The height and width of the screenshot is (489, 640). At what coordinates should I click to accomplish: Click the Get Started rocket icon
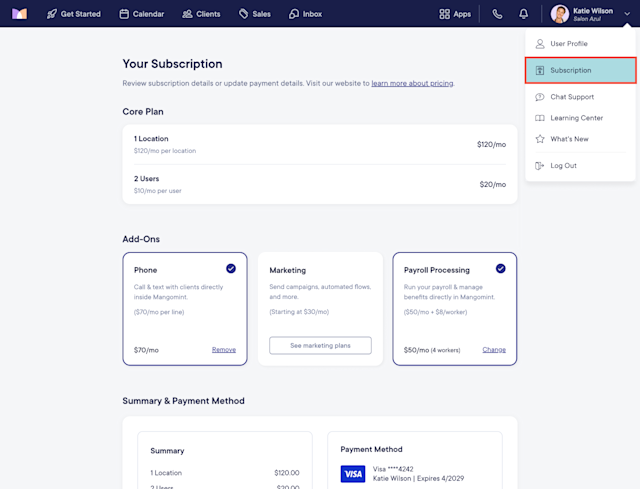click(x=52, y=14)
